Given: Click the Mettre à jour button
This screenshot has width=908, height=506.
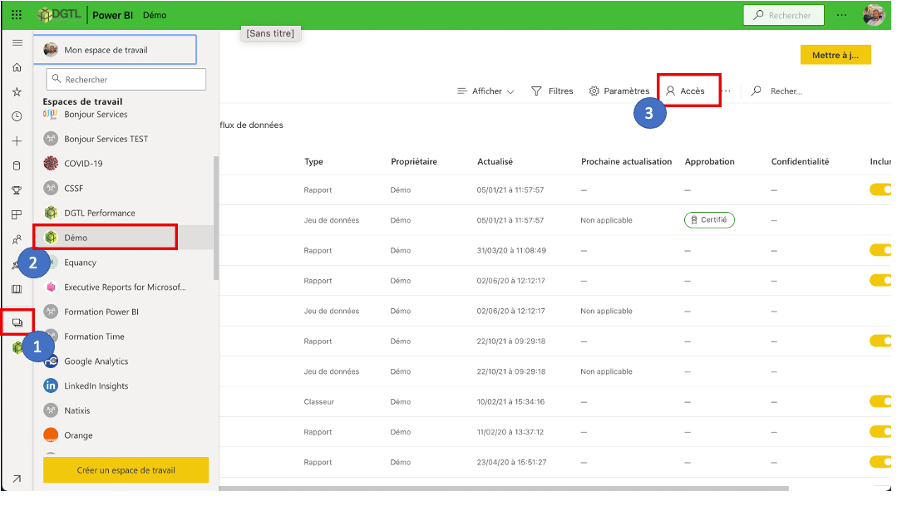Looking at the screenshot, I should click(x=835, y=55).
